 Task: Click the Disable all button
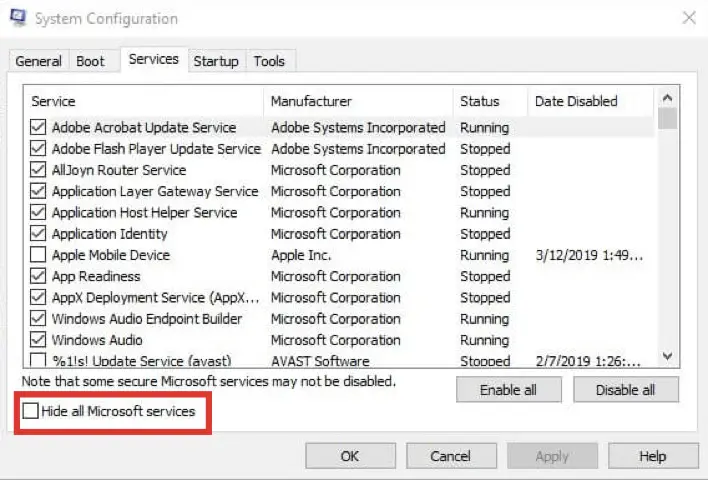click(x=625, y=390)
